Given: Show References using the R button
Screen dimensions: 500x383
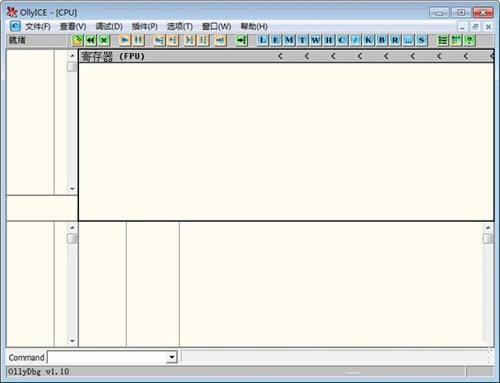Looking at the screenshot, I should click(395, 40).
